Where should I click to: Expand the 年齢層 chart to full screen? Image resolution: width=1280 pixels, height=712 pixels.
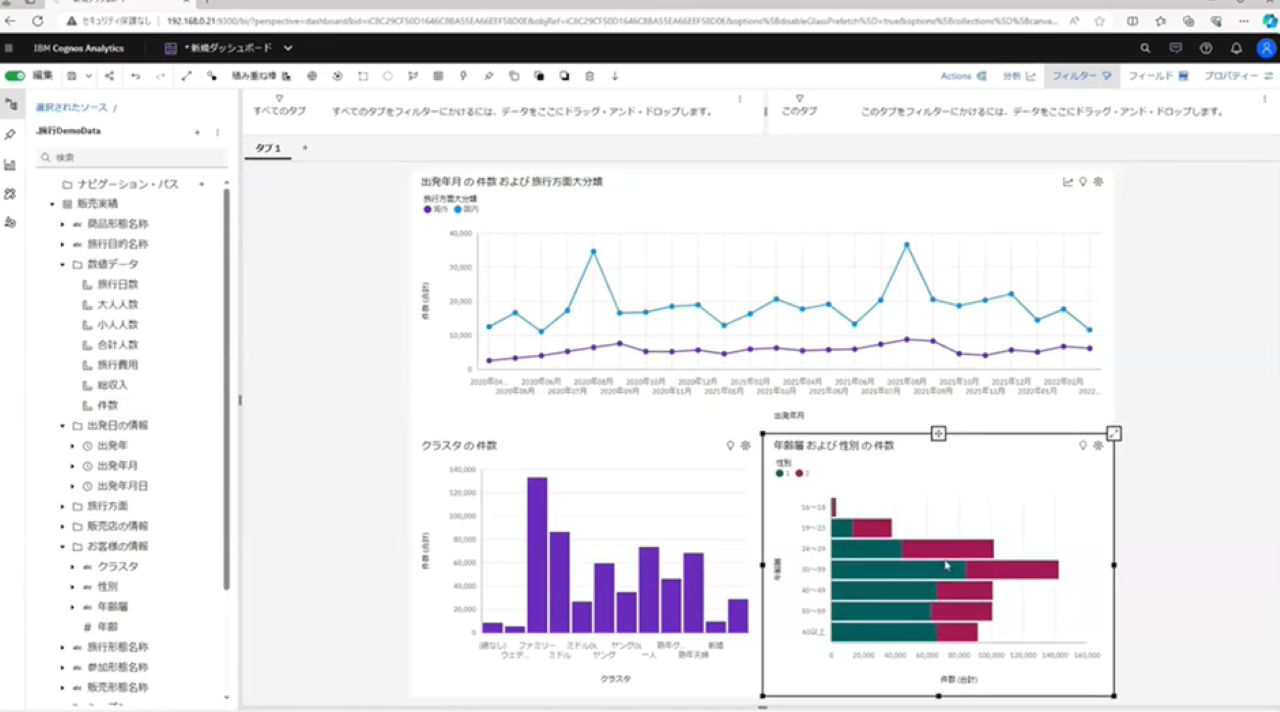tap(1114, 433)
